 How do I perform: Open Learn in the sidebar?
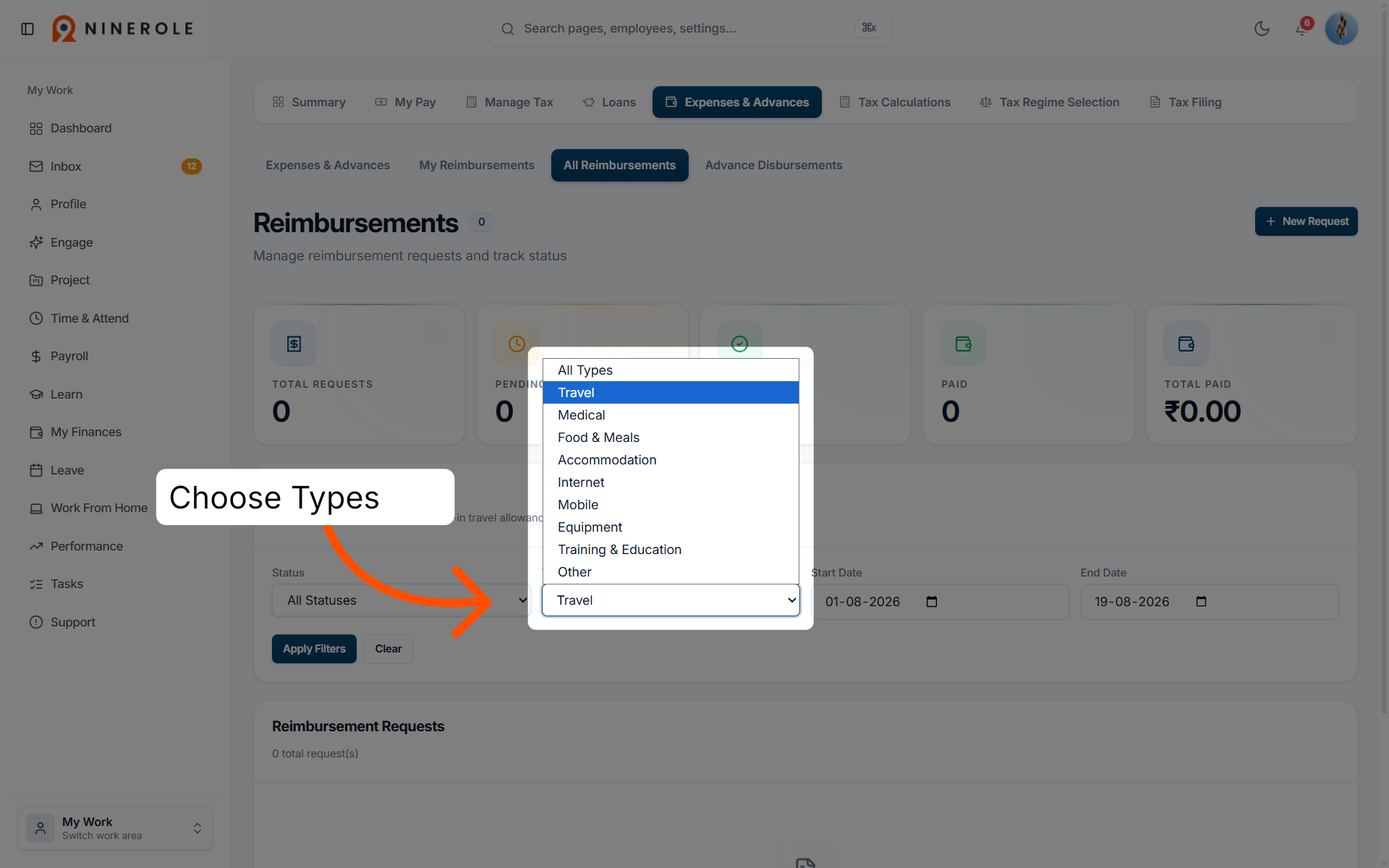pos(115,394)
